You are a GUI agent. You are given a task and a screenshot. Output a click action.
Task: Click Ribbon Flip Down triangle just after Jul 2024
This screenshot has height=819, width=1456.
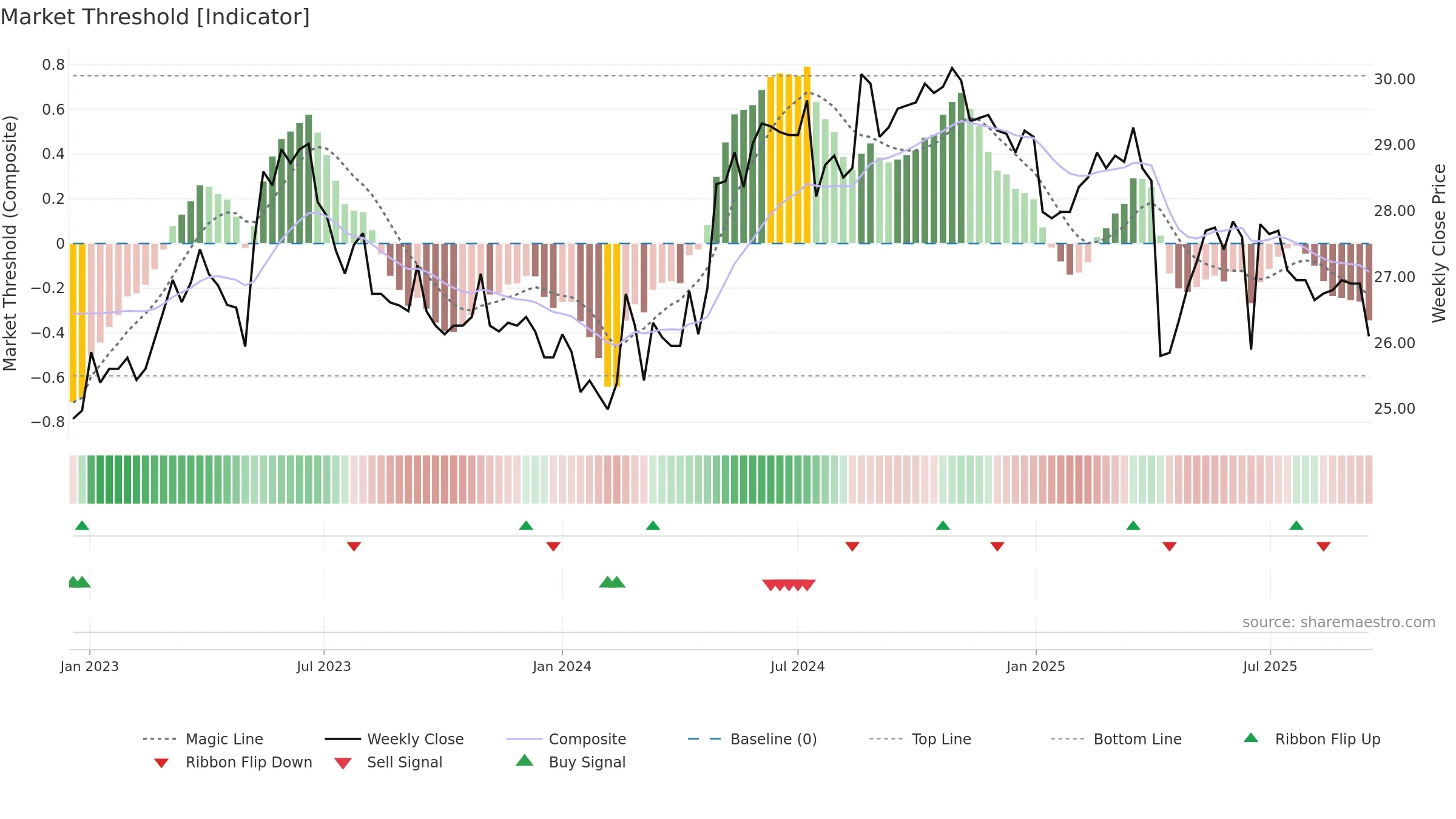click(852, 547)
